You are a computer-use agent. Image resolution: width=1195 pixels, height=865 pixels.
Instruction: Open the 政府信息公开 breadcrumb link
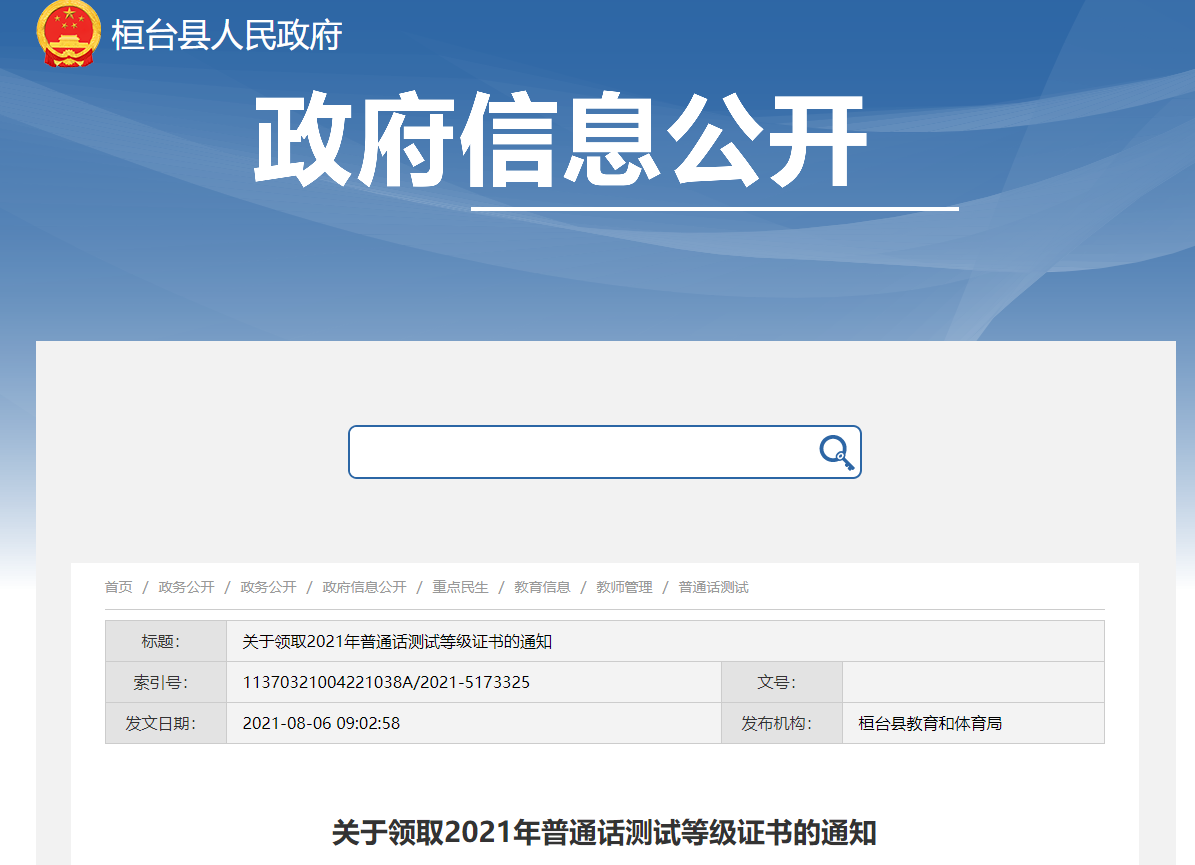pos(363,587)
